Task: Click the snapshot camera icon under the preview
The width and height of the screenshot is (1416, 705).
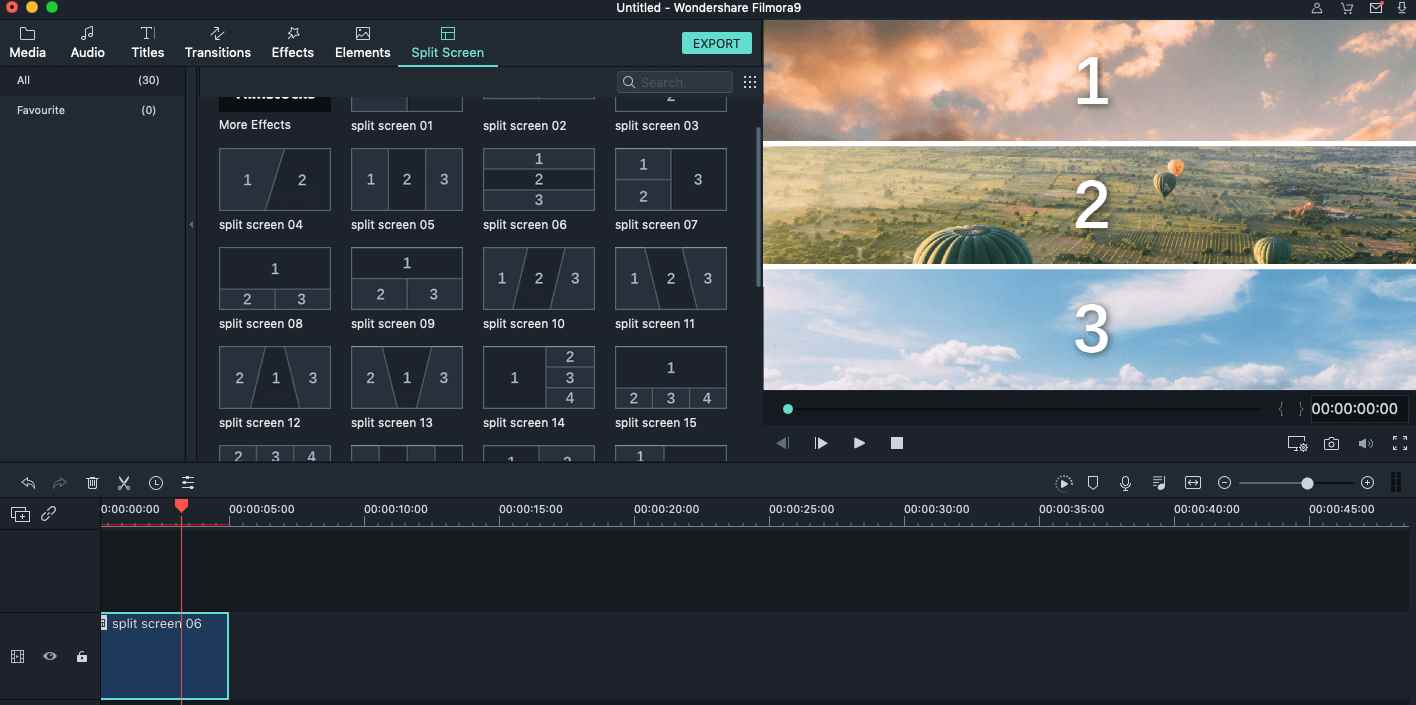Action: 1331,443
